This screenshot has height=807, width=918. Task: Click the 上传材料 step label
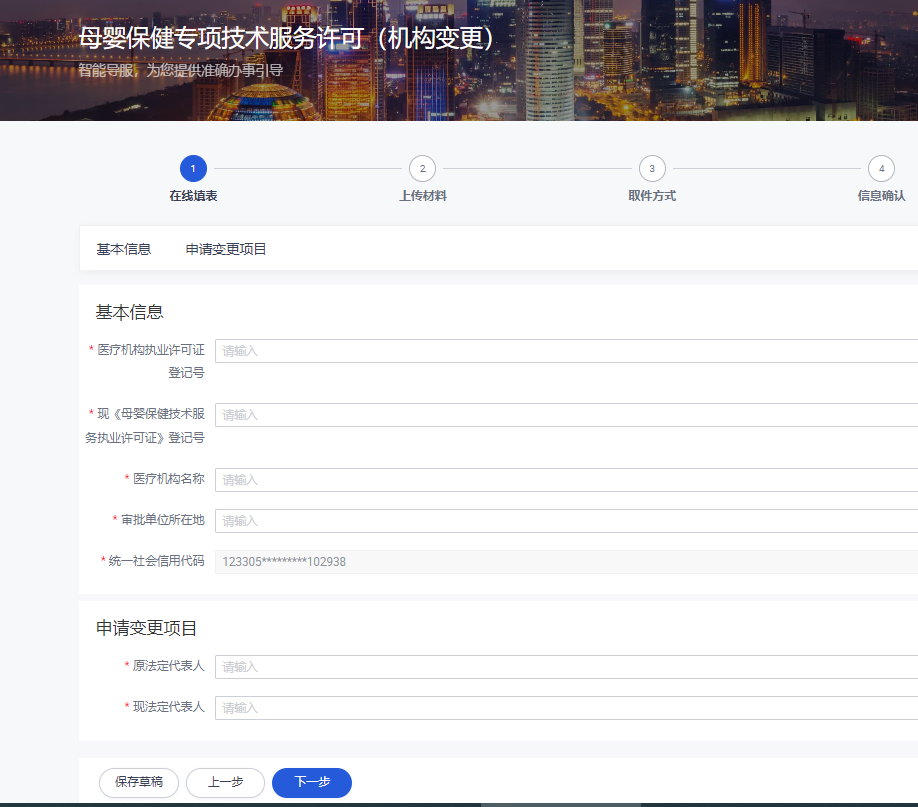(423, 196)
